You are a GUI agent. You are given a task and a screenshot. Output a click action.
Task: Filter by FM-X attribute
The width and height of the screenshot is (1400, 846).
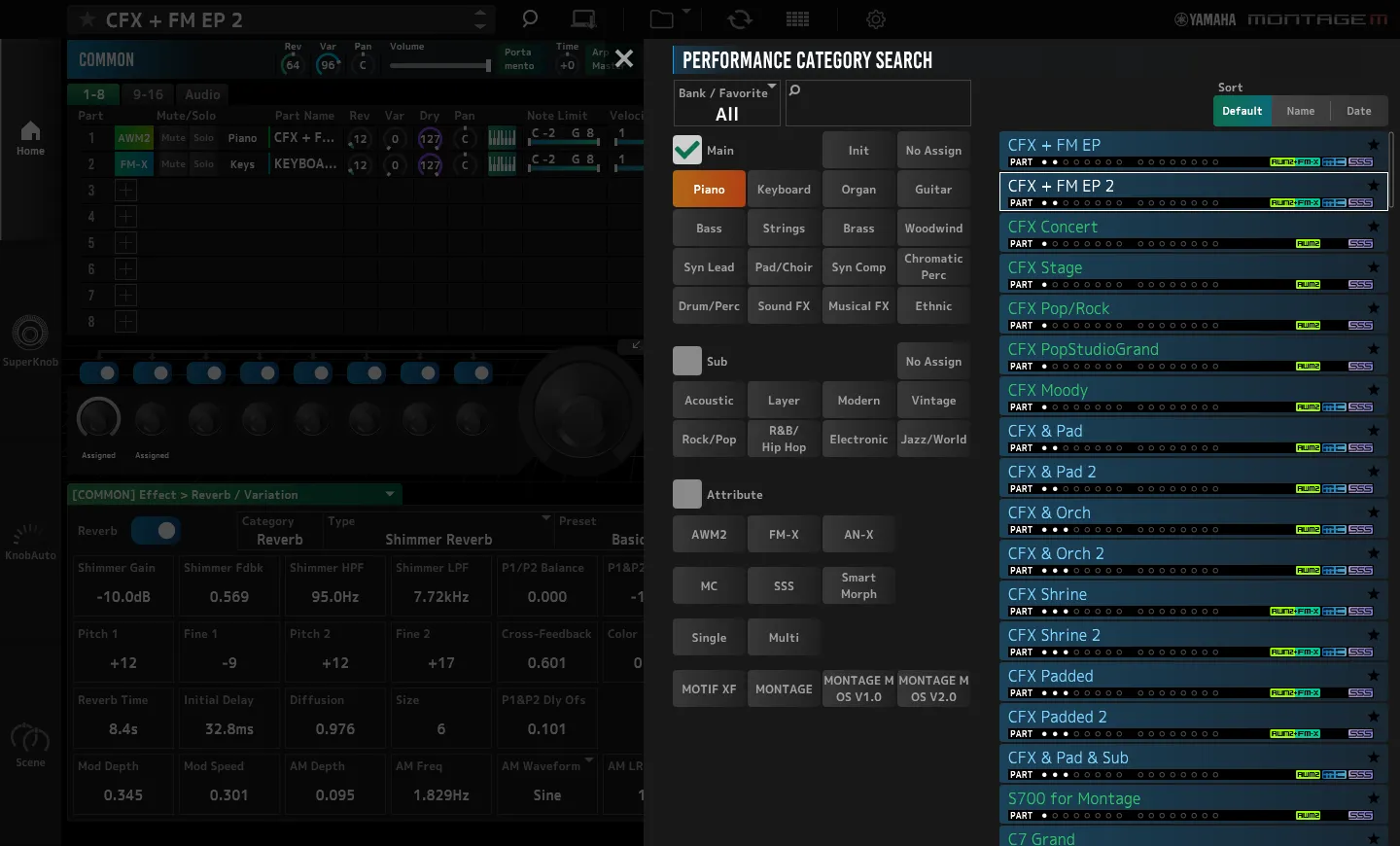pos(784,534)
